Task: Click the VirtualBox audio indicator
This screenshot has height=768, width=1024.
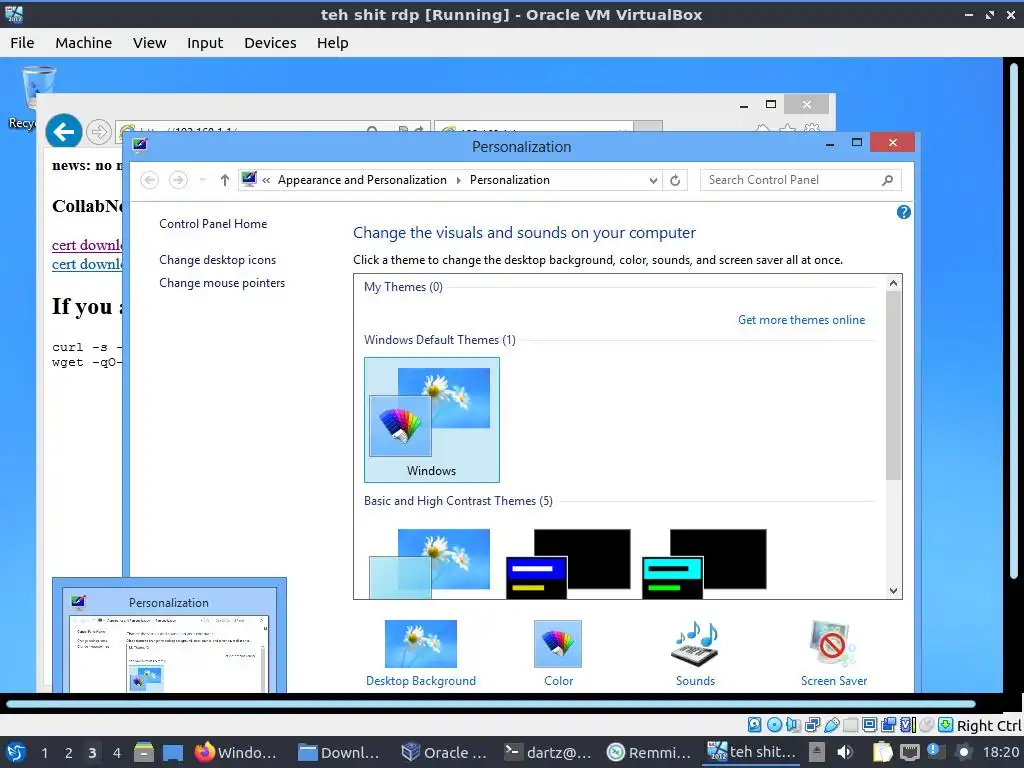Action: point(793,724)
